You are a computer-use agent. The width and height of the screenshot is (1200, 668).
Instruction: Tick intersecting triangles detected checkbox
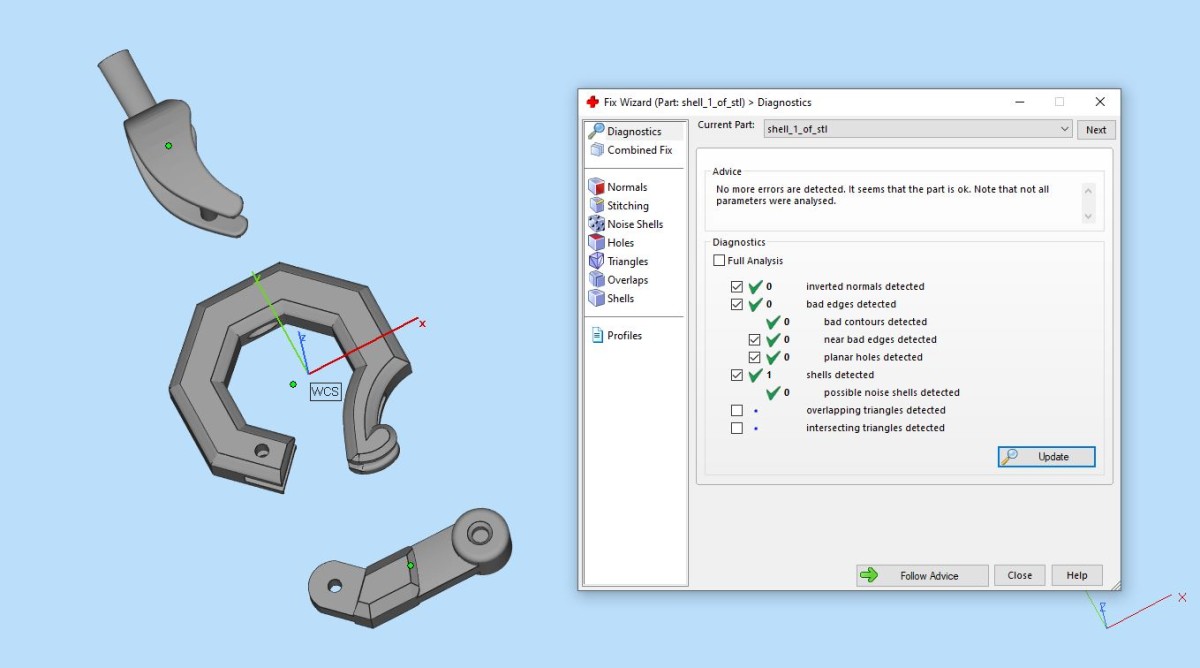[737, 428]
